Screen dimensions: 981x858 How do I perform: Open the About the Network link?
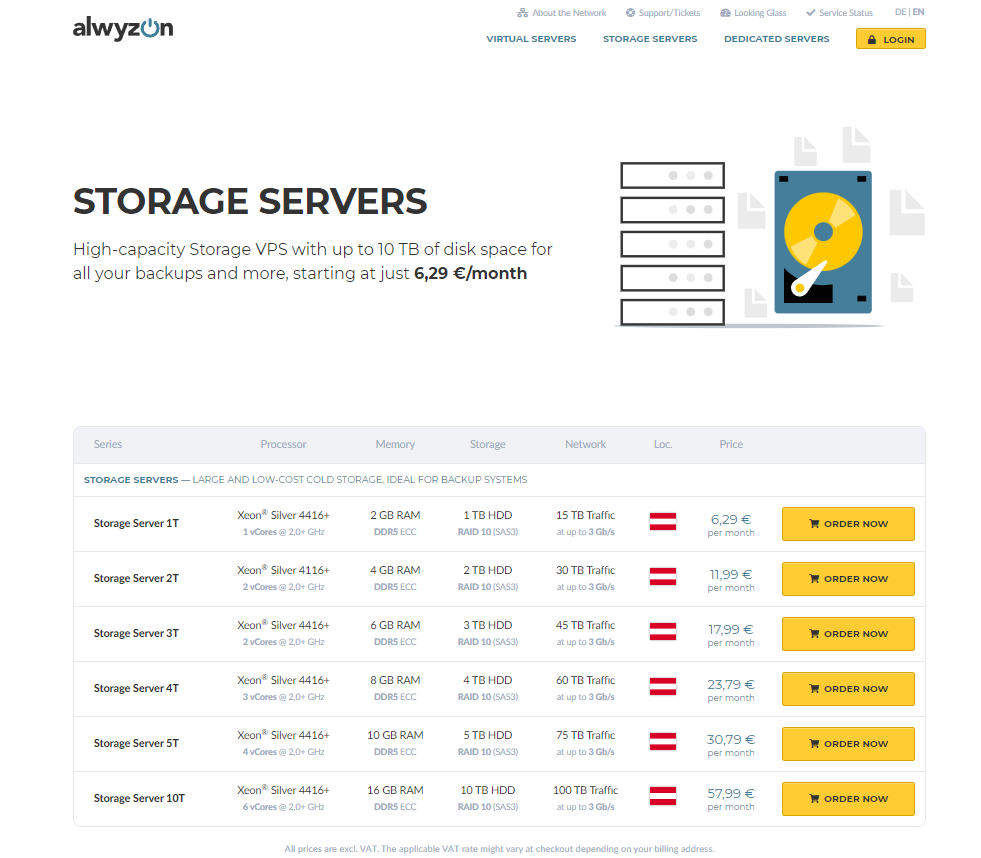click(x=562, y=13)
